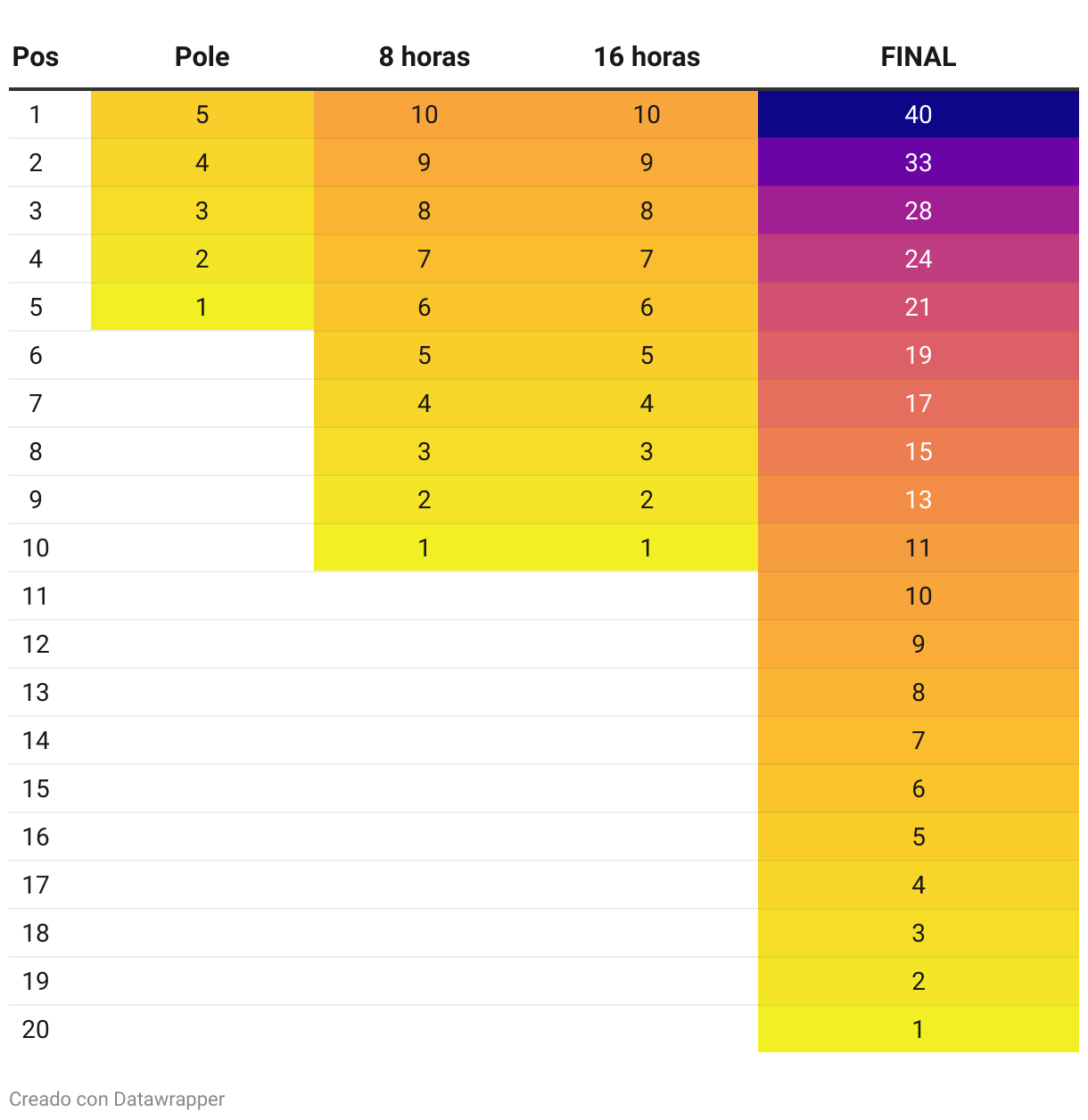The image size is (1088, 1120).
Task: Click the Pole cell with value 5
Action: 202,114
